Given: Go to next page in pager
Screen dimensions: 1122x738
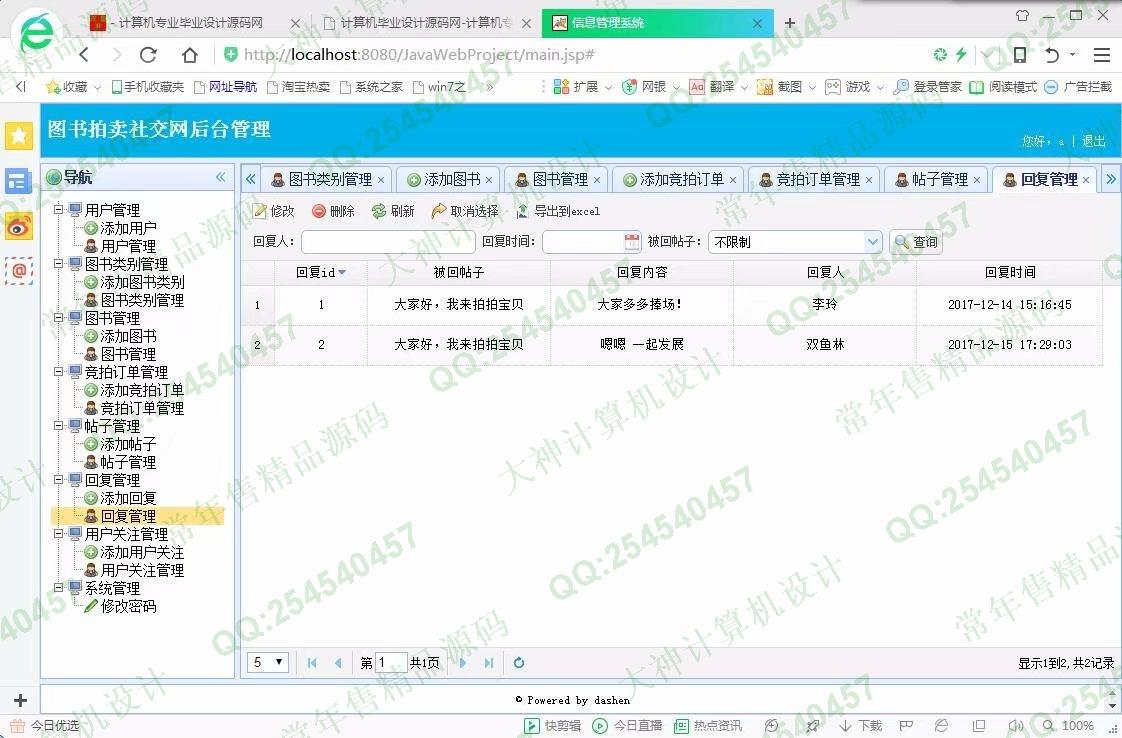Looking at the screenshot, I should pos(462,663).
